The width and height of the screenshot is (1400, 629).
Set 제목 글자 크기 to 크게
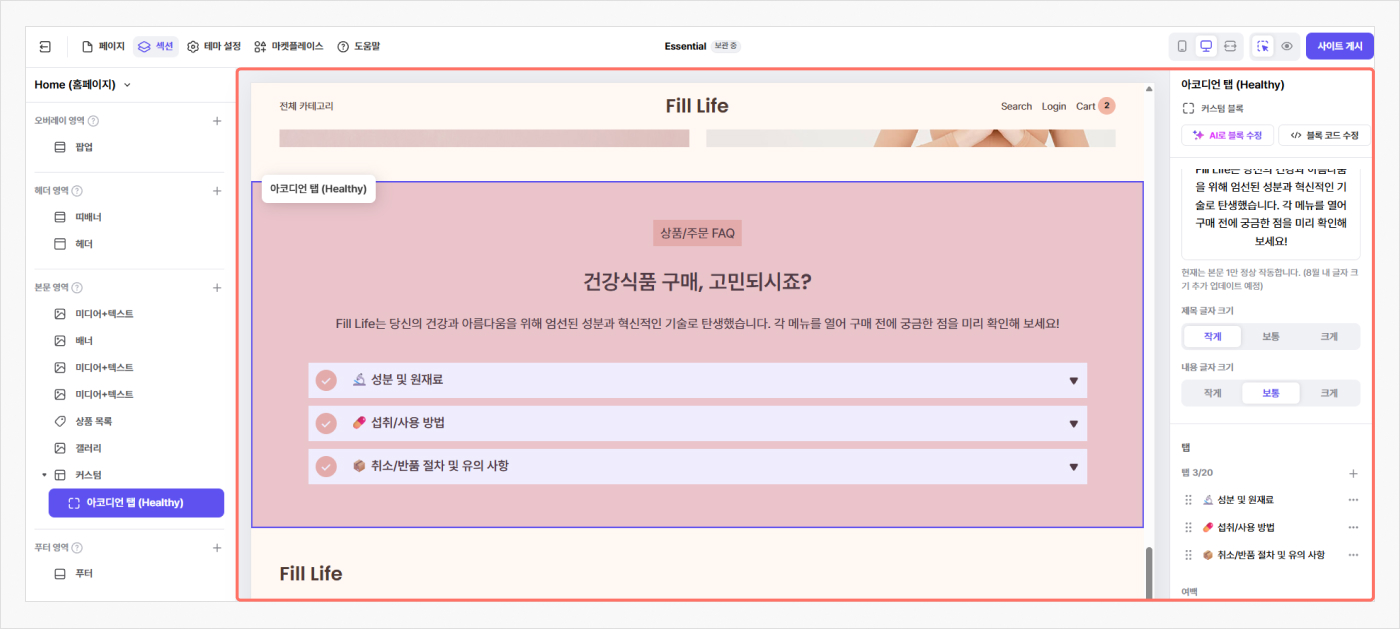1328,337
